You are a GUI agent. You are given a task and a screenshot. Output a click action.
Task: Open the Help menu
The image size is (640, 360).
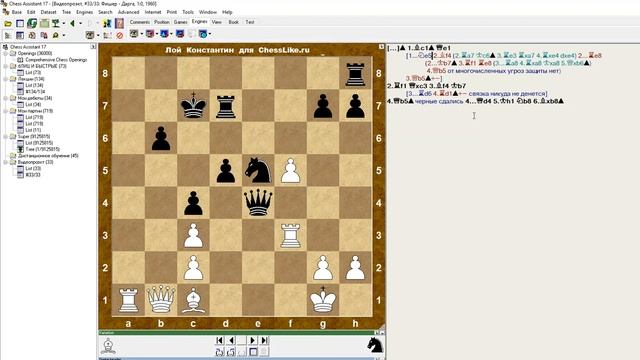(227, 12)
